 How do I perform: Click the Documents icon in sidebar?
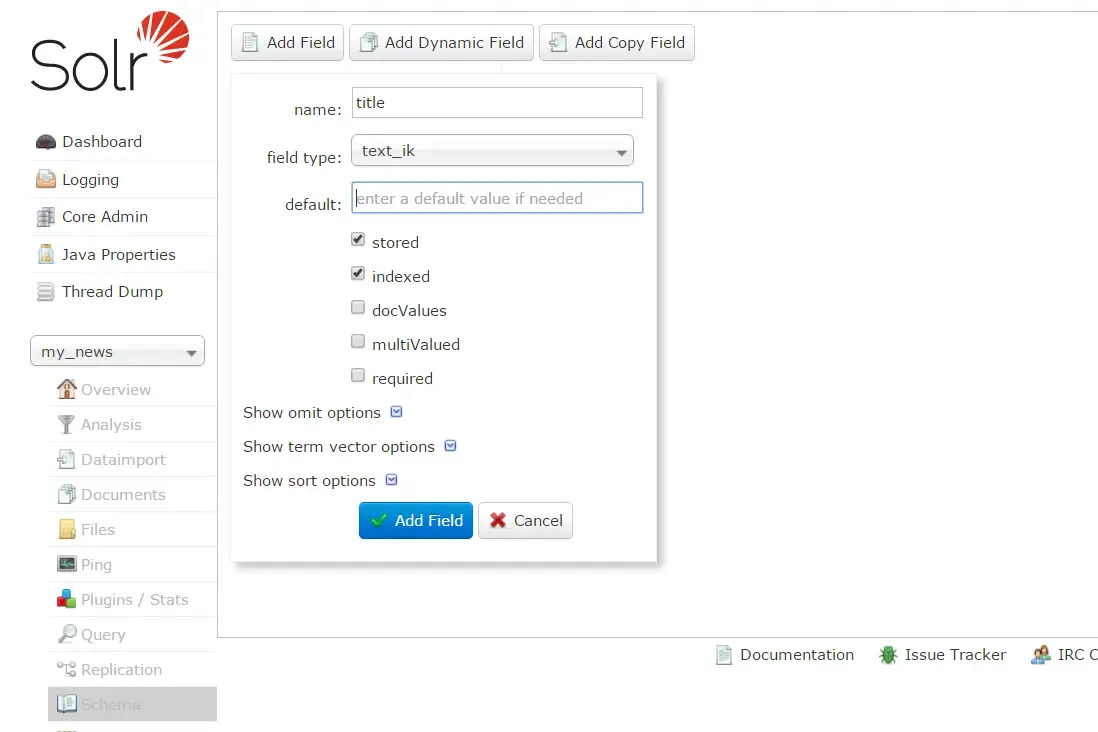[67, 495]
